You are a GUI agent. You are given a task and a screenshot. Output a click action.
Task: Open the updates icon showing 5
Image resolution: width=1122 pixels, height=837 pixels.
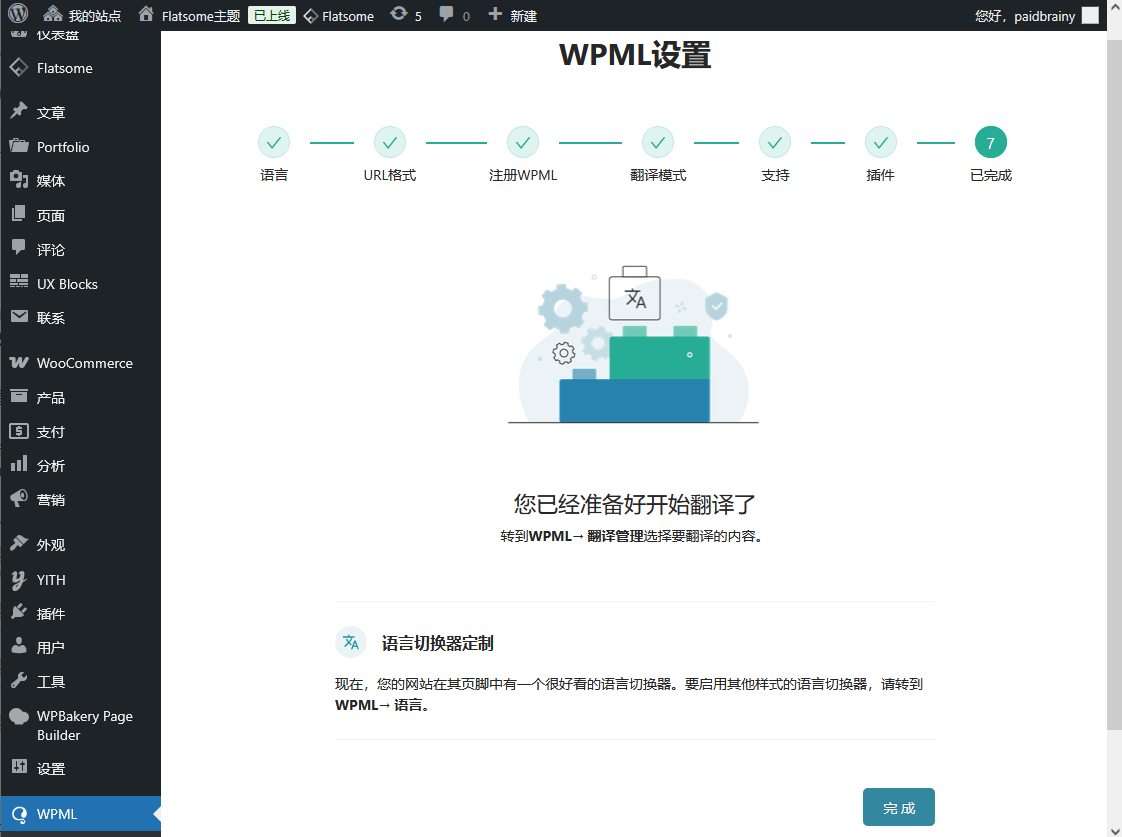pyautogui.click(x=399, y=14)
